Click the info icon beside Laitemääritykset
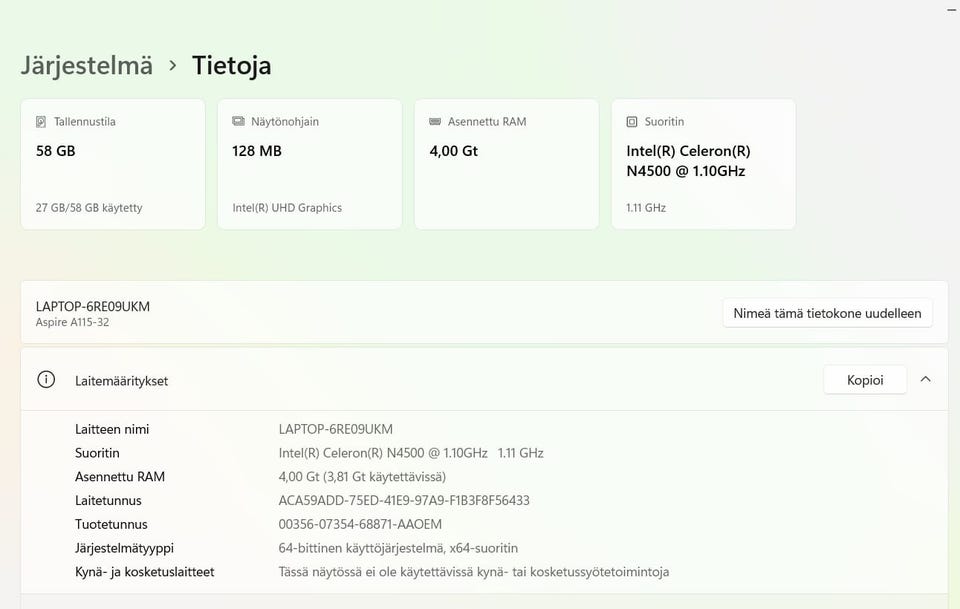 (x=46, y=380)
